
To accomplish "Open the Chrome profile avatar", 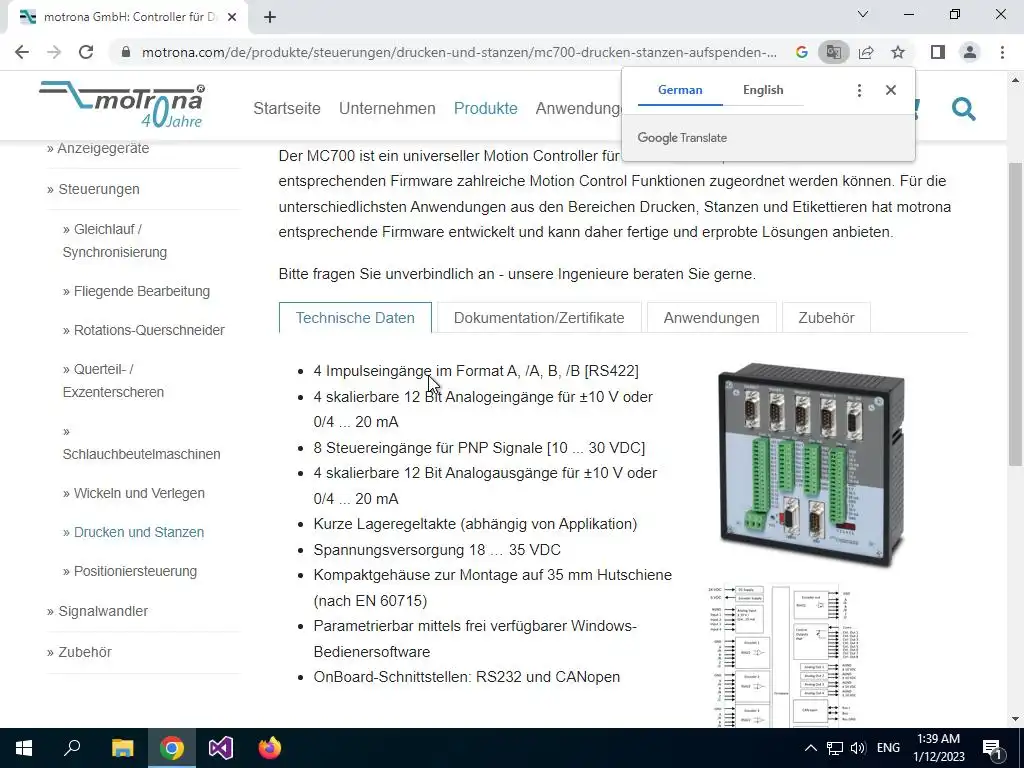I will (970, 52).
